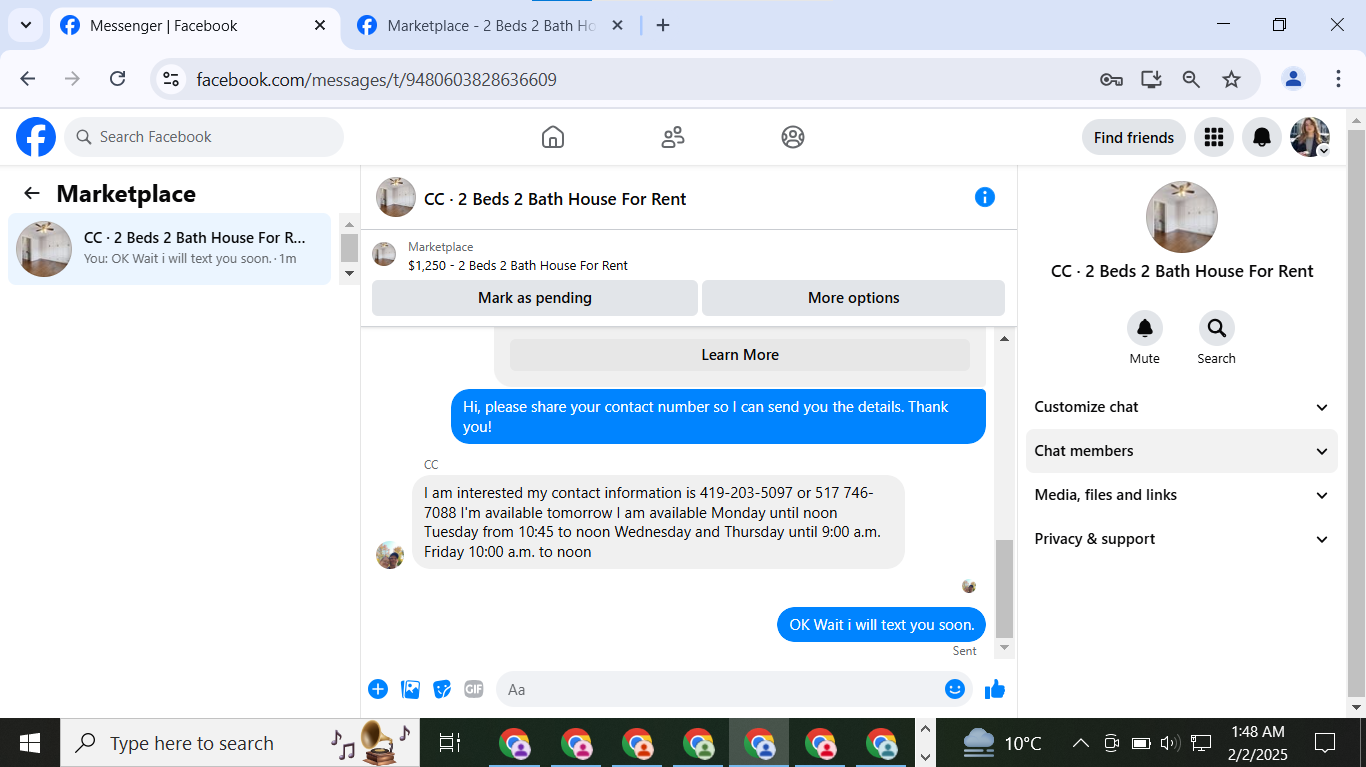Open the emoji picker smiley icon
Screen dimensions: 1366x767
[955, 689]
